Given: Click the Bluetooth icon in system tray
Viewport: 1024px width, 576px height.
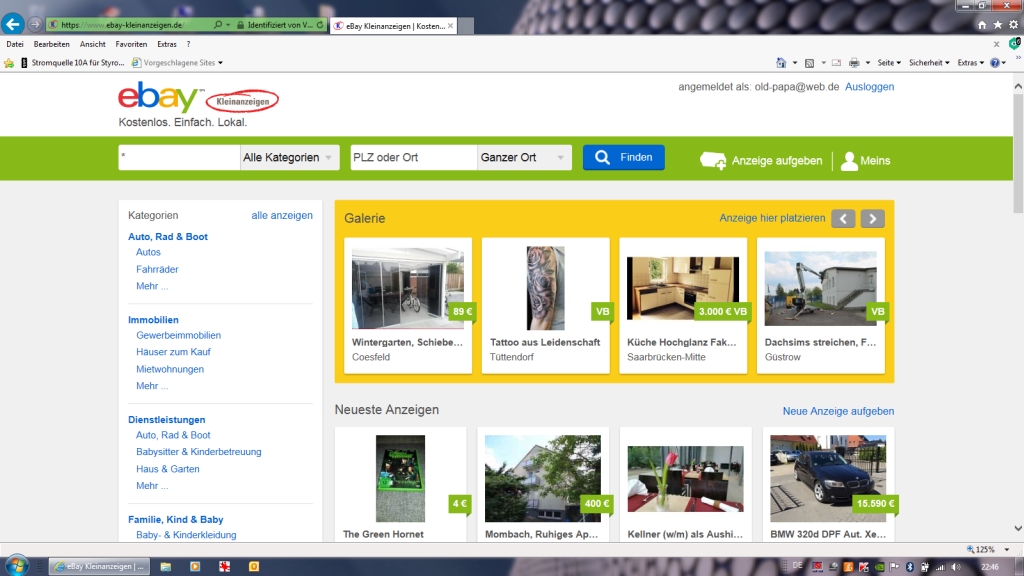Looking at the screenshot, I should 909,567.
